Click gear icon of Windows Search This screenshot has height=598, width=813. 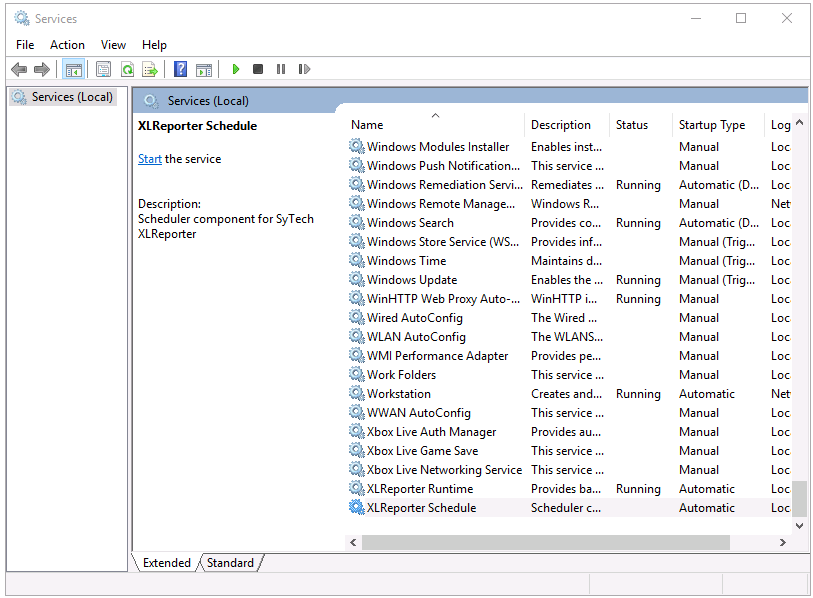click(x=356, y=222)
